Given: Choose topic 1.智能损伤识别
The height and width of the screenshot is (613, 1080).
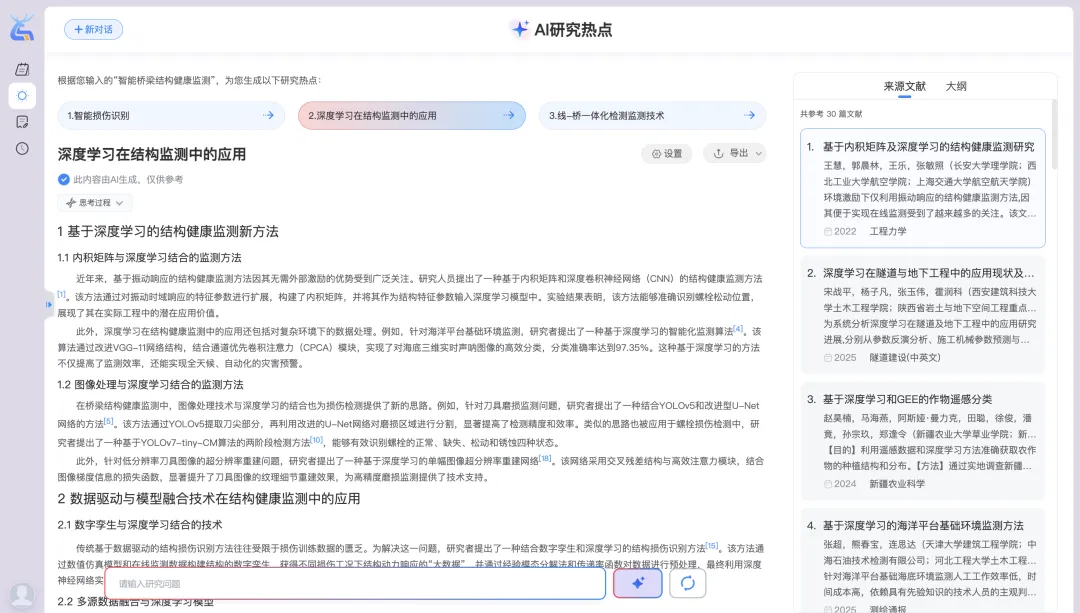Looking at the screenshot, I should (x=171, y=116).
